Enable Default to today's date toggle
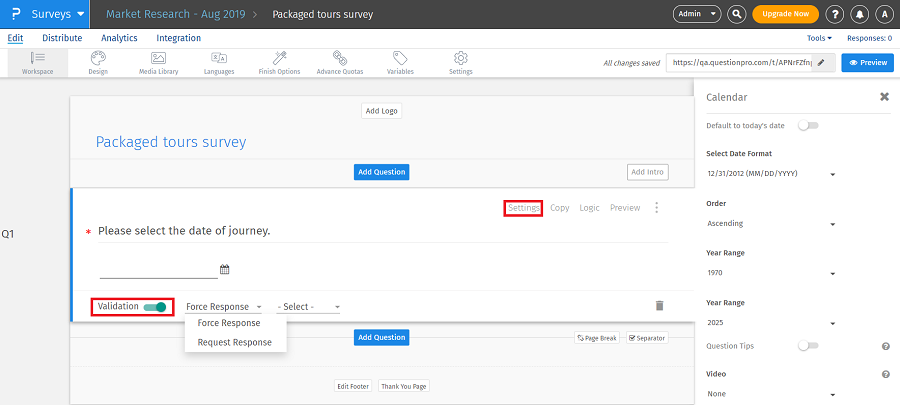Viewport: 900px width, 405px height. click(808, 125)
